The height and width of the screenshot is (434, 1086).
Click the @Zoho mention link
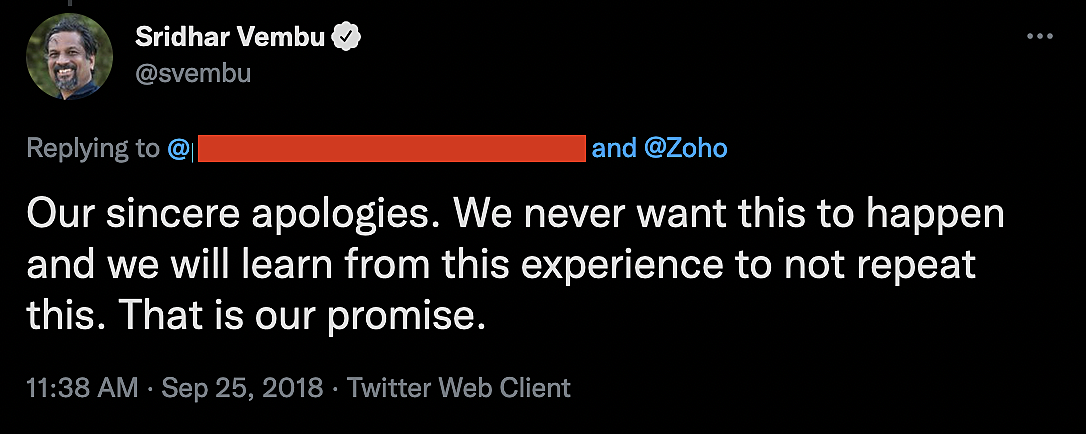pos(685,149)
